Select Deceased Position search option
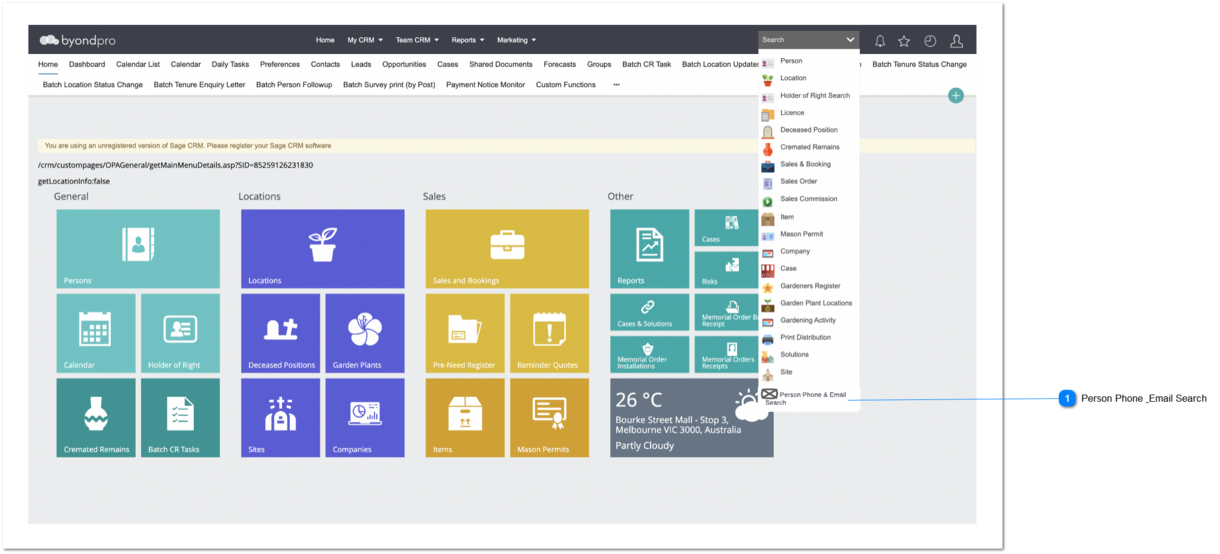Viewport: 1220px width, 554px height. pyautogui.click(x=808, y=130)
